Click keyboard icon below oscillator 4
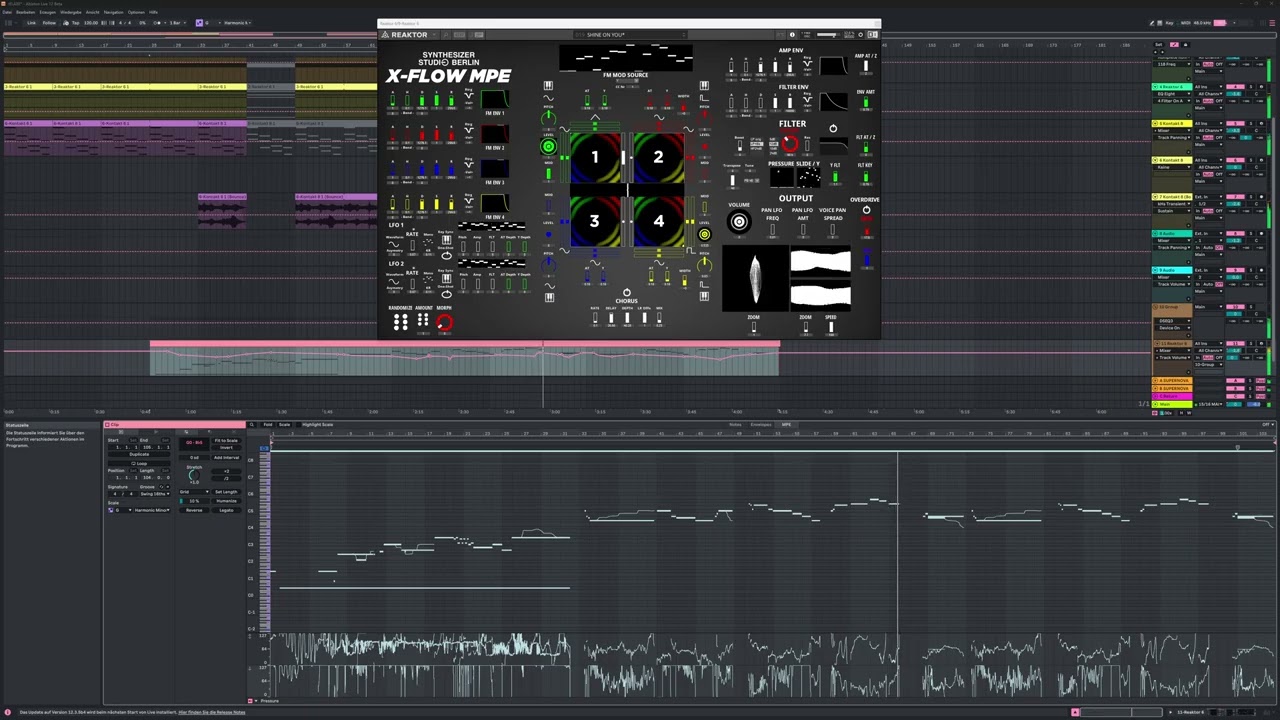This screenshot has width=1280, height=720. 704,296
